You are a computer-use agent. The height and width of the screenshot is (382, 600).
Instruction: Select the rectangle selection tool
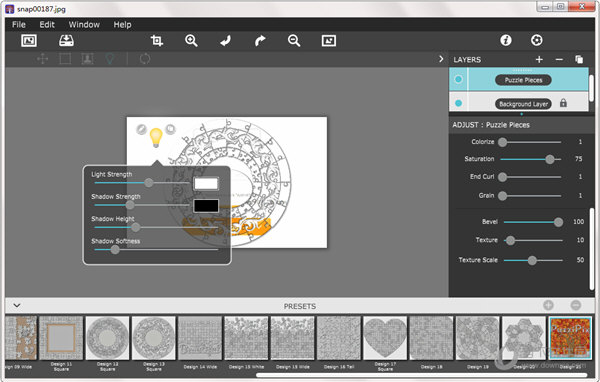pyautogui.click(x=65, y=59)
